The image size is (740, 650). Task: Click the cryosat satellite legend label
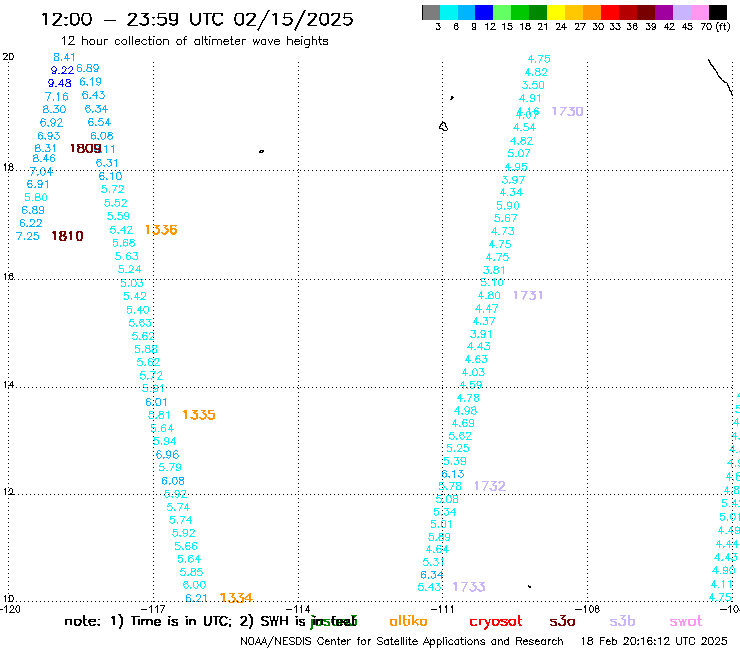tap(496, 622)
